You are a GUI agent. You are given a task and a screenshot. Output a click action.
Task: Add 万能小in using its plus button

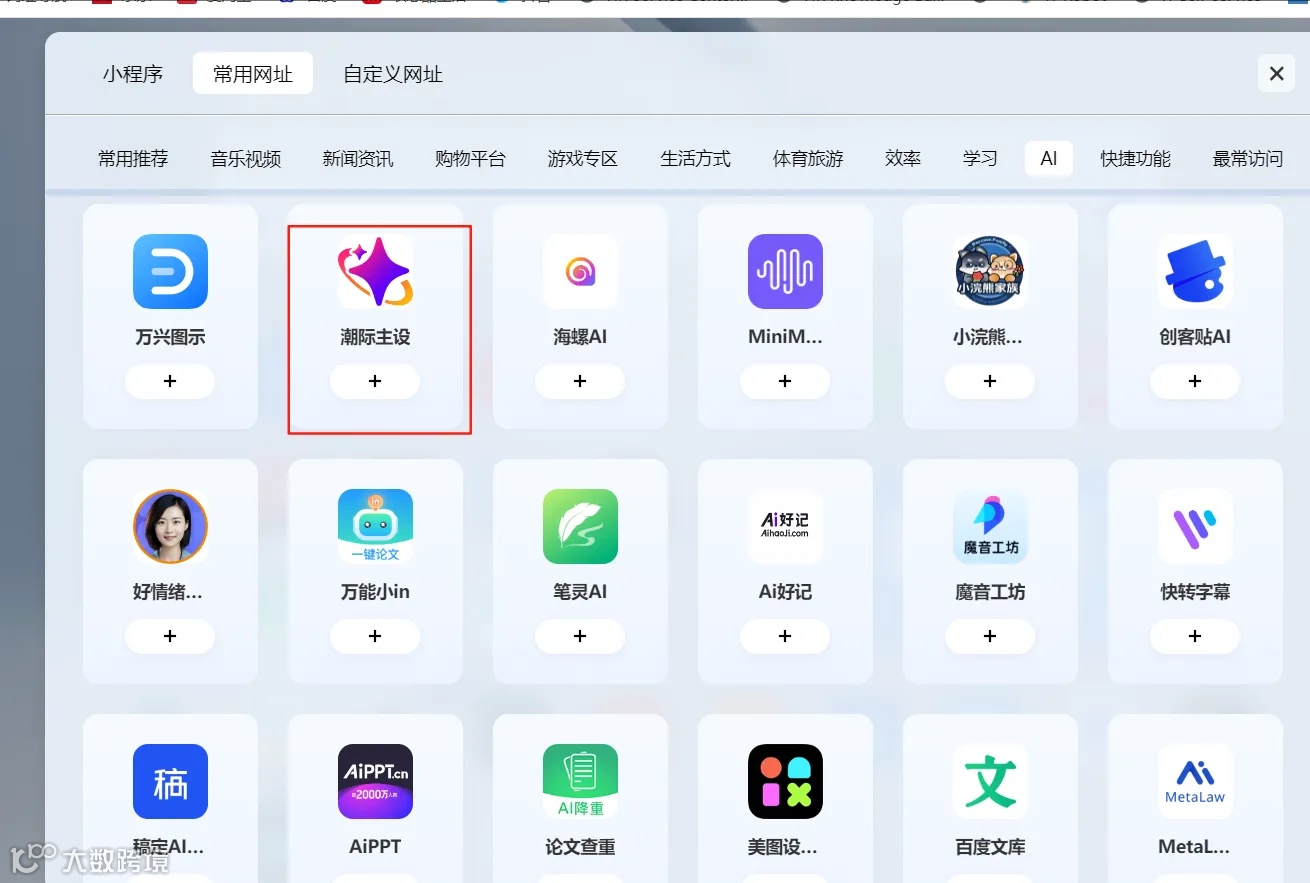click(375, 636)
